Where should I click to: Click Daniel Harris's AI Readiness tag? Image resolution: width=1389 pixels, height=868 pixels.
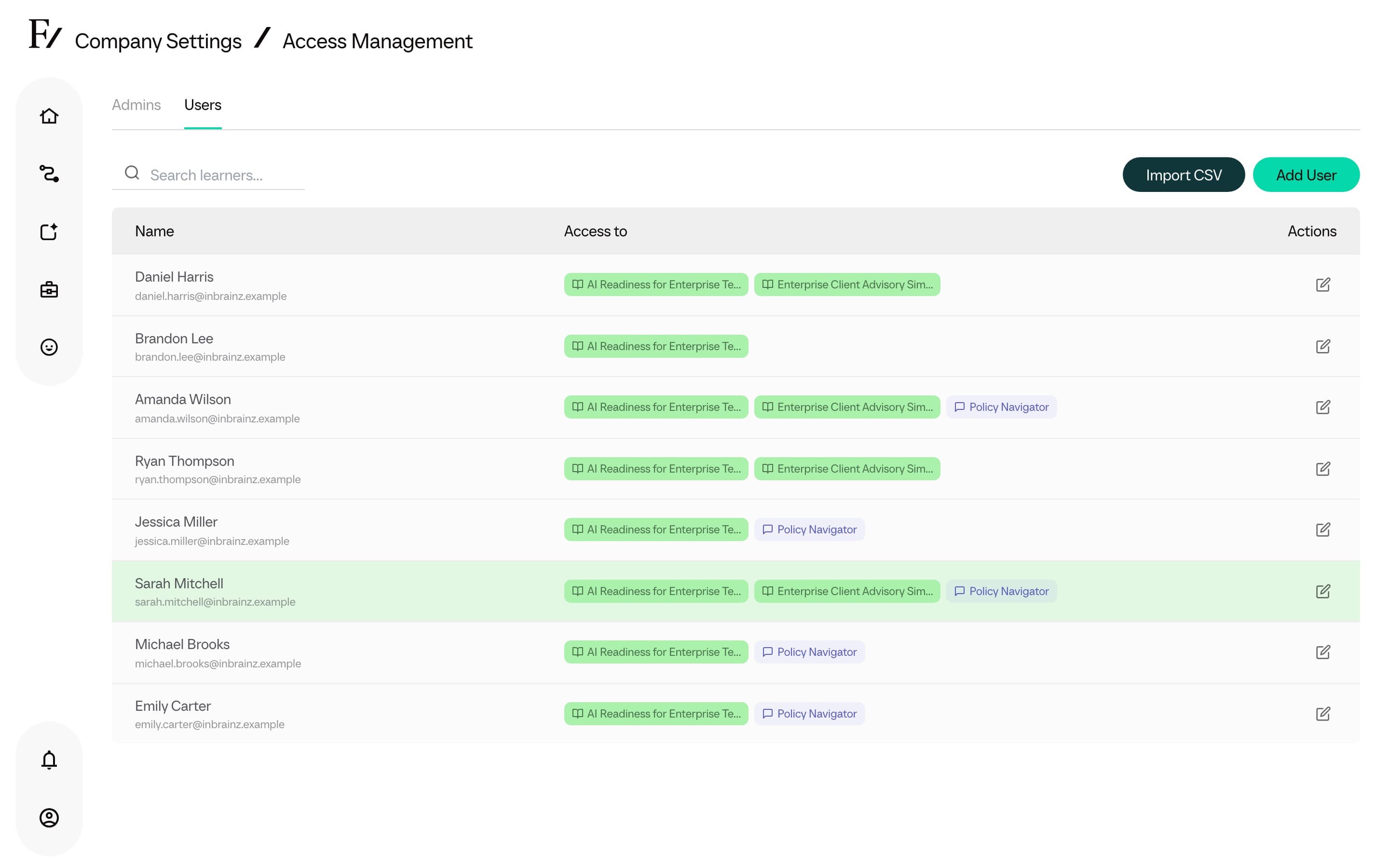tap(655, 285)
